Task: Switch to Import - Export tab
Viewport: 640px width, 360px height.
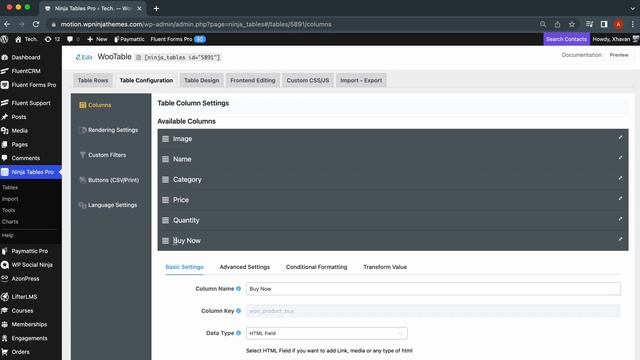Action: [361, 80]
